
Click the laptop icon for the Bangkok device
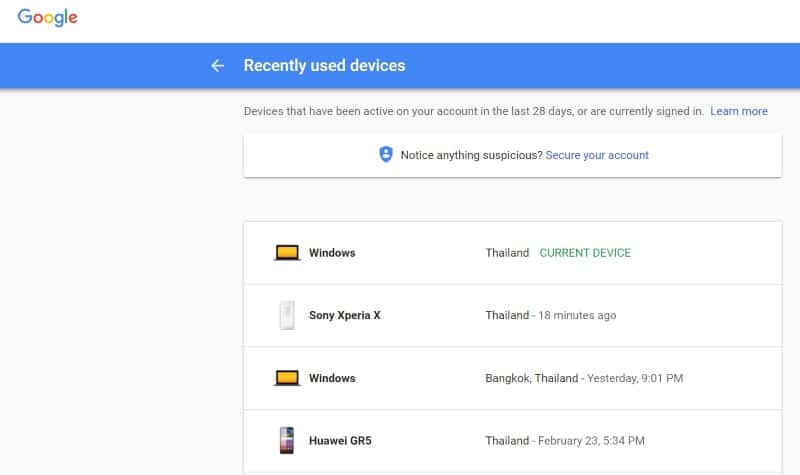[287, 378]
